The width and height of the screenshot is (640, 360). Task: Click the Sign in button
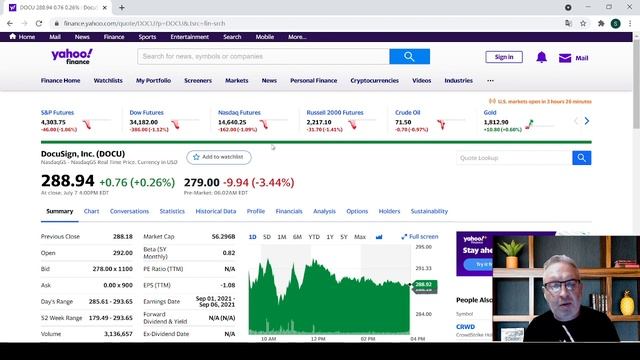pyautogui.click(x=504, y=57)
